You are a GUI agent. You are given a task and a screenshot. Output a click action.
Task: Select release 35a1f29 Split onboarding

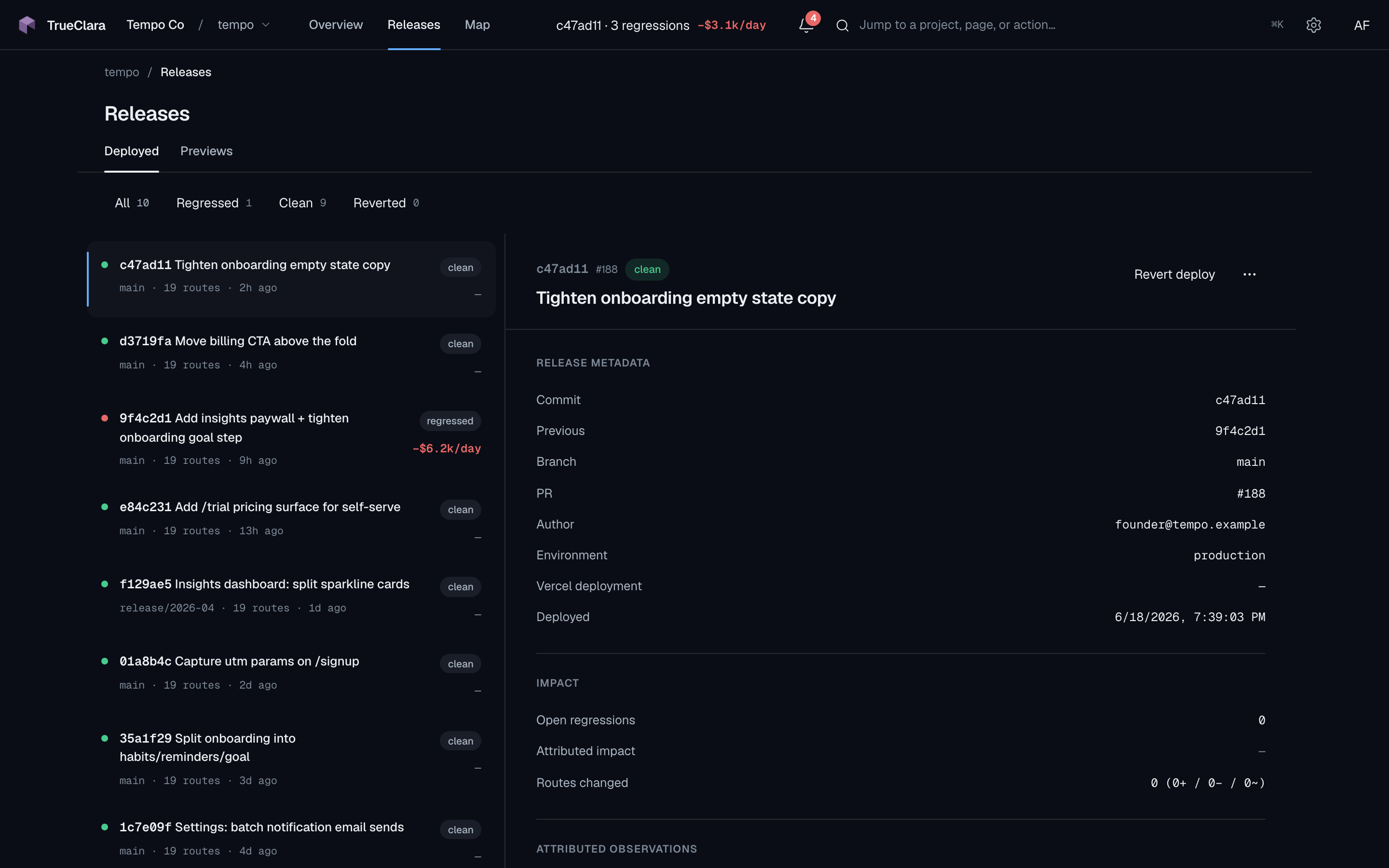292,759
